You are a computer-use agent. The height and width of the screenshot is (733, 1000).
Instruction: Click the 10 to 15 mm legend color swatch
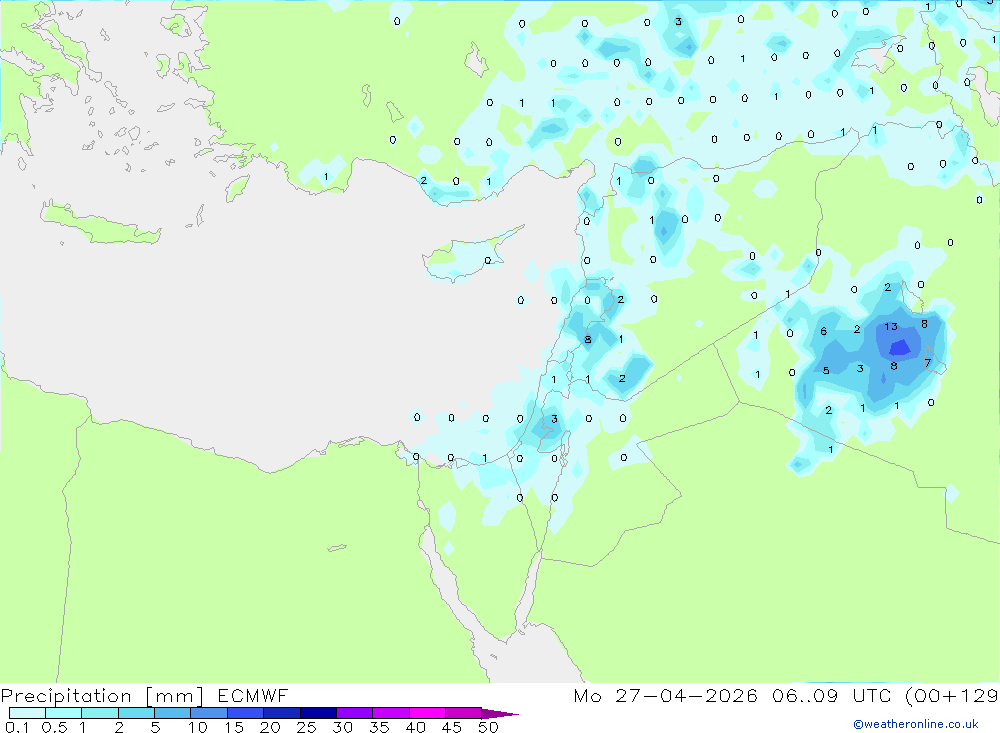(209, 713)
